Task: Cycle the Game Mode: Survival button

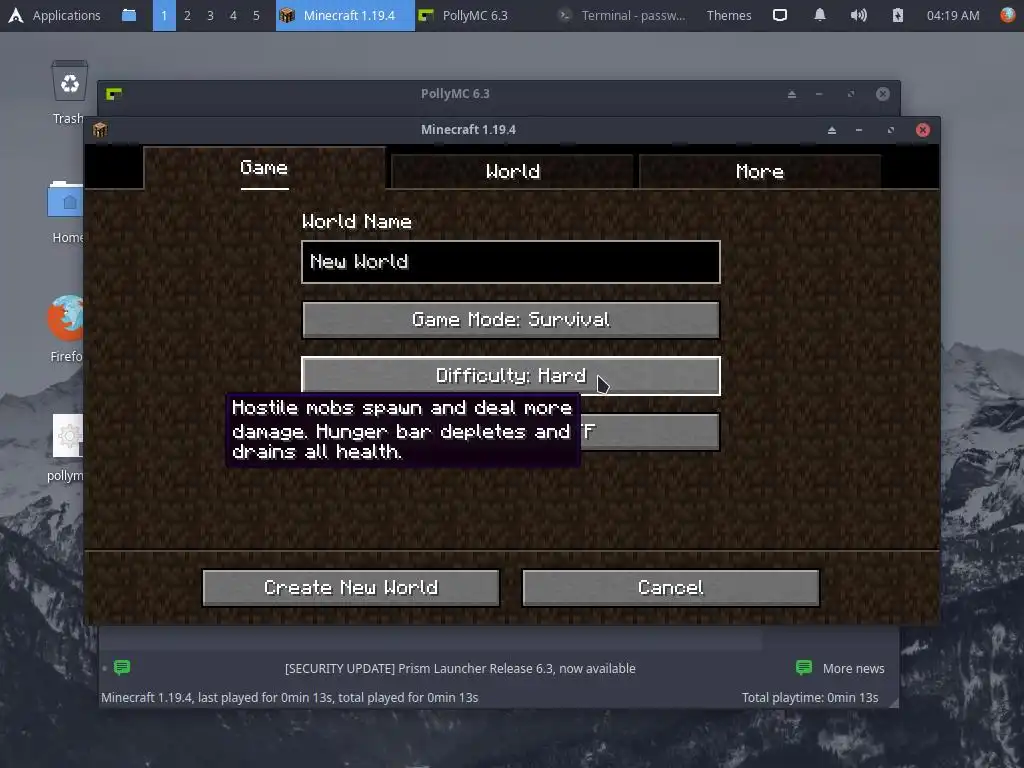Action: pos(511,319)
